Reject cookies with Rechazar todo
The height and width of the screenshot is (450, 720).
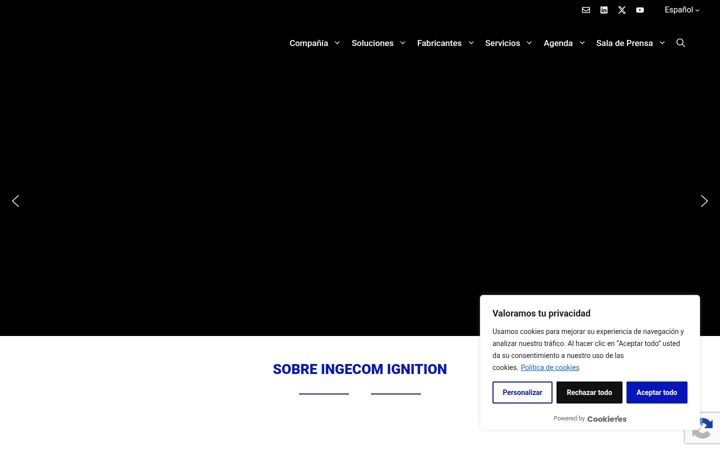click(589, 393)
